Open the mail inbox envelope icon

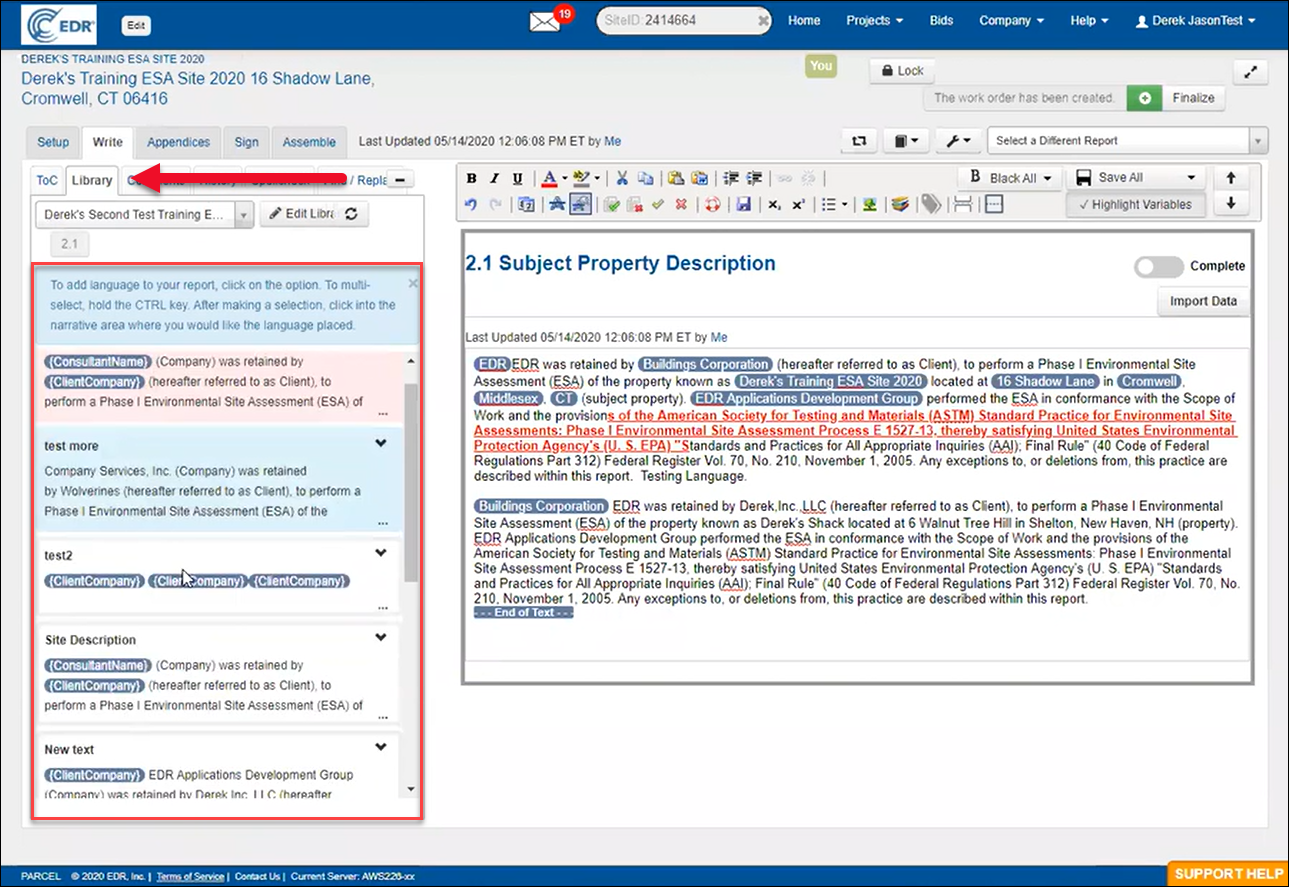[546, 21]
